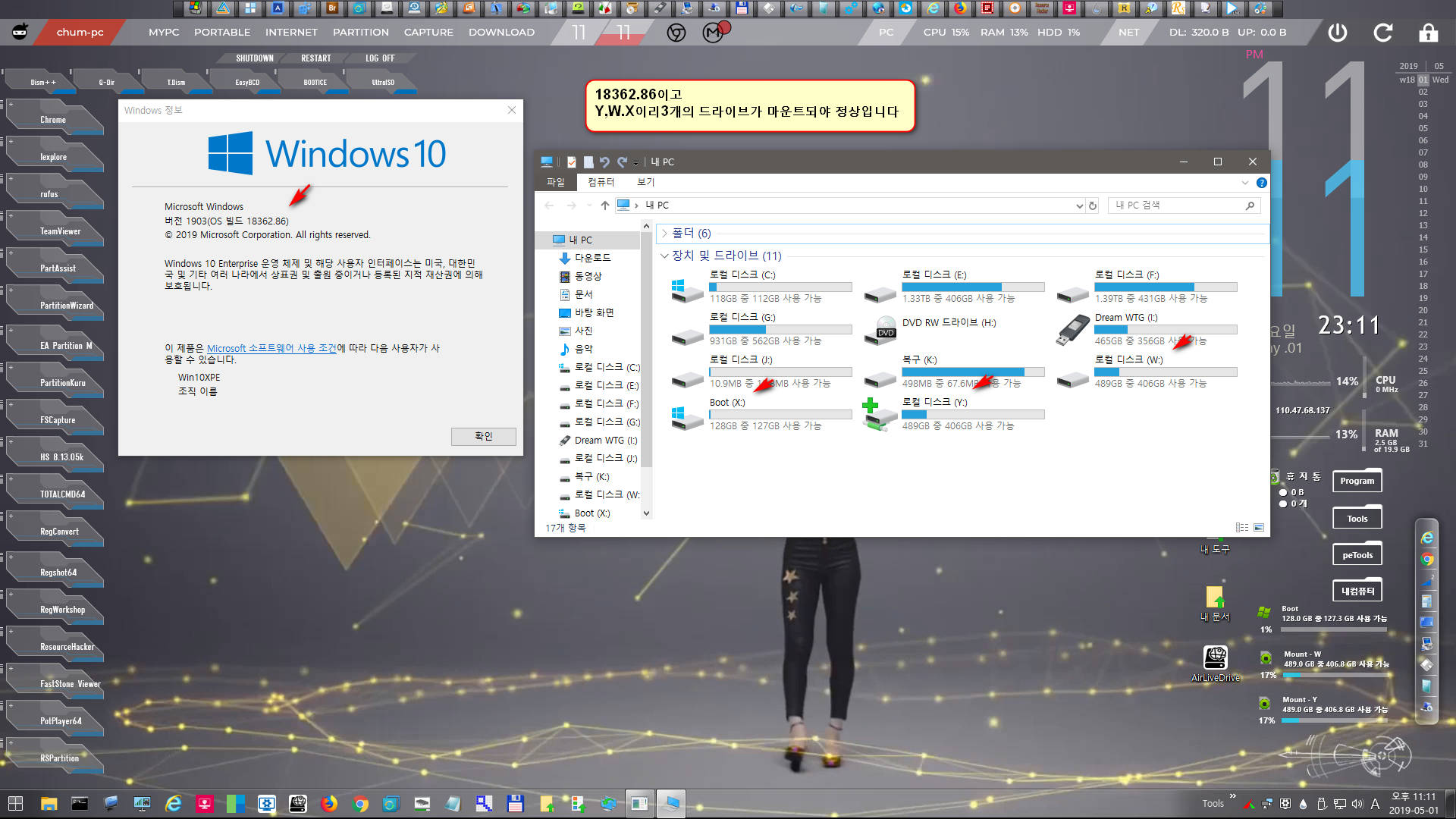This screenshot has width=1456, height=819.
Task: Expand the Explorer ribbon with the chevron
Action: pos(1244,183)
